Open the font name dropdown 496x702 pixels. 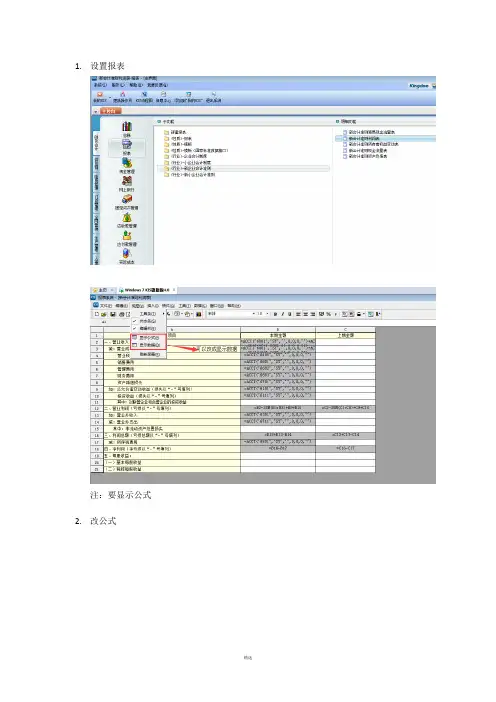tap(231, 314)
